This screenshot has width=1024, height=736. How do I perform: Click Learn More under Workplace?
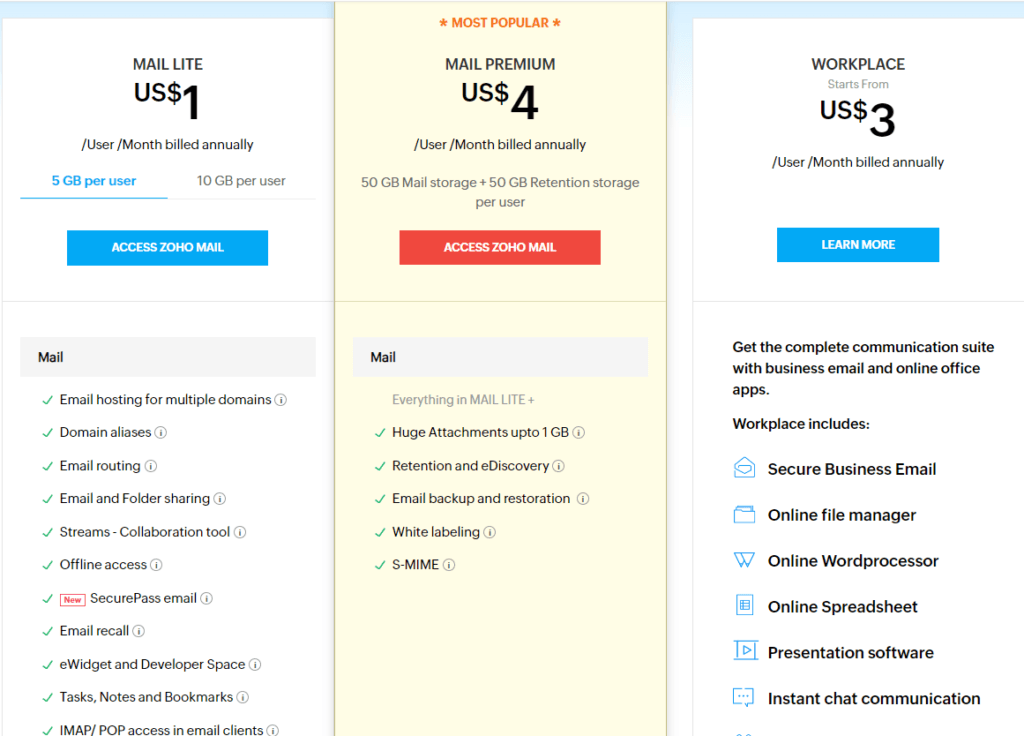click(x=858, y=245)
